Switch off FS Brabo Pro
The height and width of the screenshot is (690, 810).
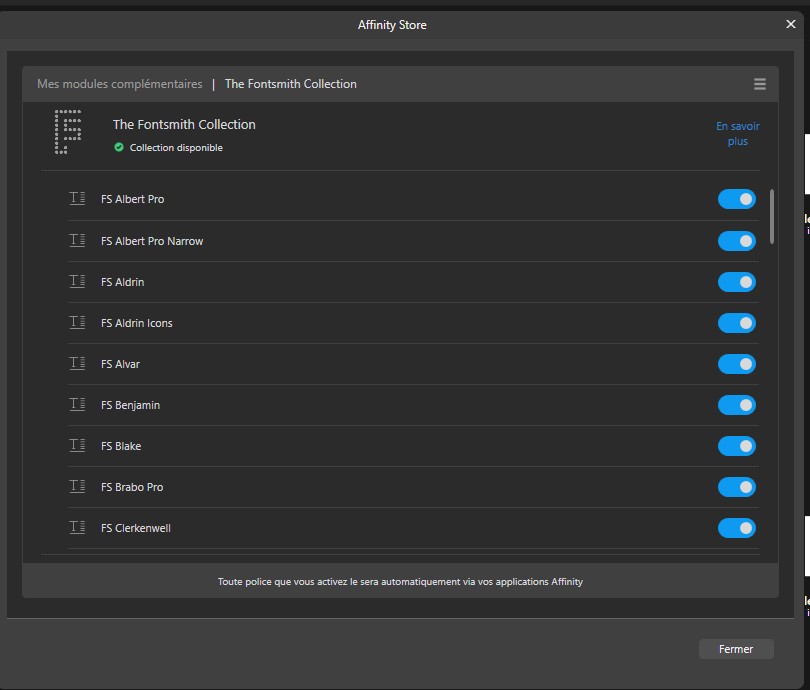pyautogui.click(x=737, y=487)
